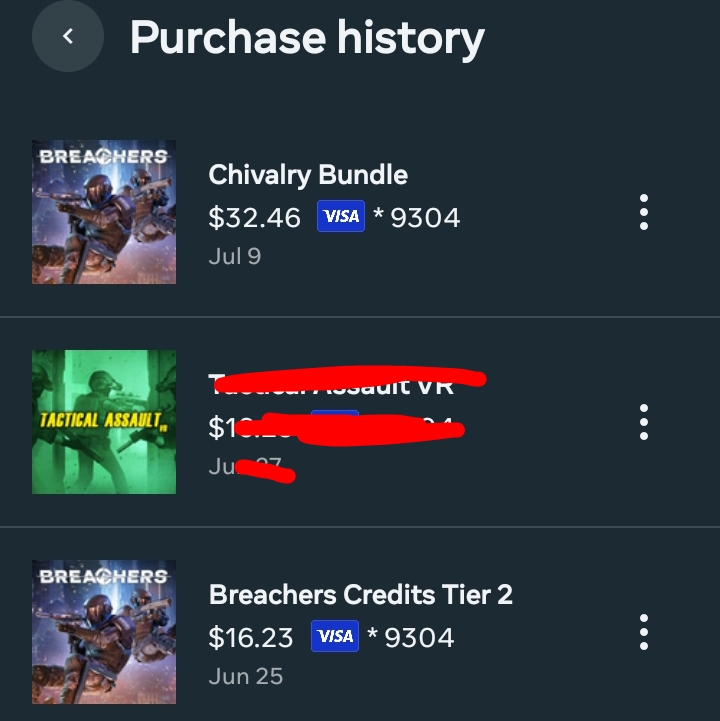Select the partially redacted Tactical Assault VR title
Image resolution: width=720 pixels, height=721 pixels.
pyautogui.click(x=331, y=385)
